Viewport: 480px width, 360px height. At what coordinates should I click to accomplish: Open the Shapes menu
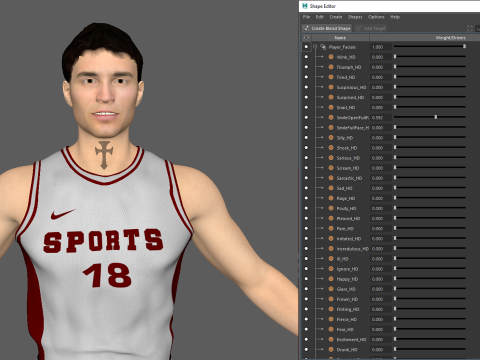355,17
